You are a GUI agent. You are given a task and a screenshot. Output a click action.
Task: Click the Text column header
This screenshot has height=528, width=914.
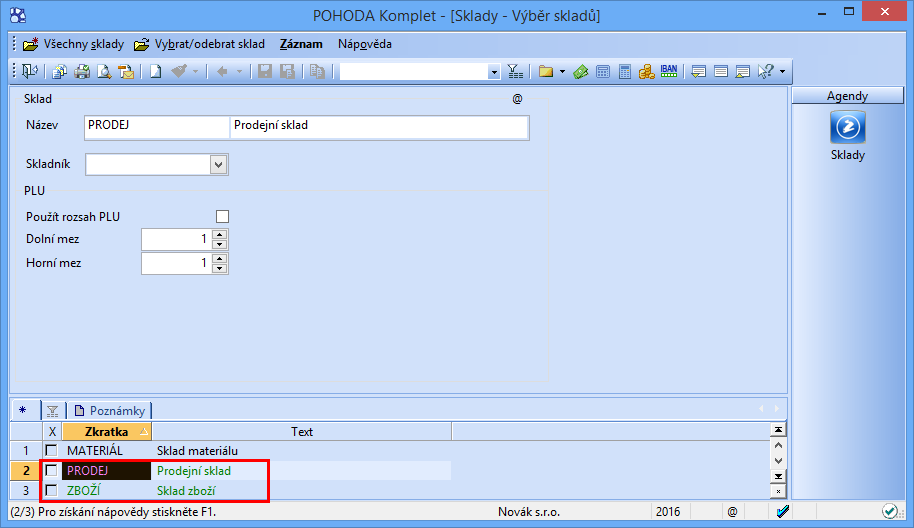(302, 432)
